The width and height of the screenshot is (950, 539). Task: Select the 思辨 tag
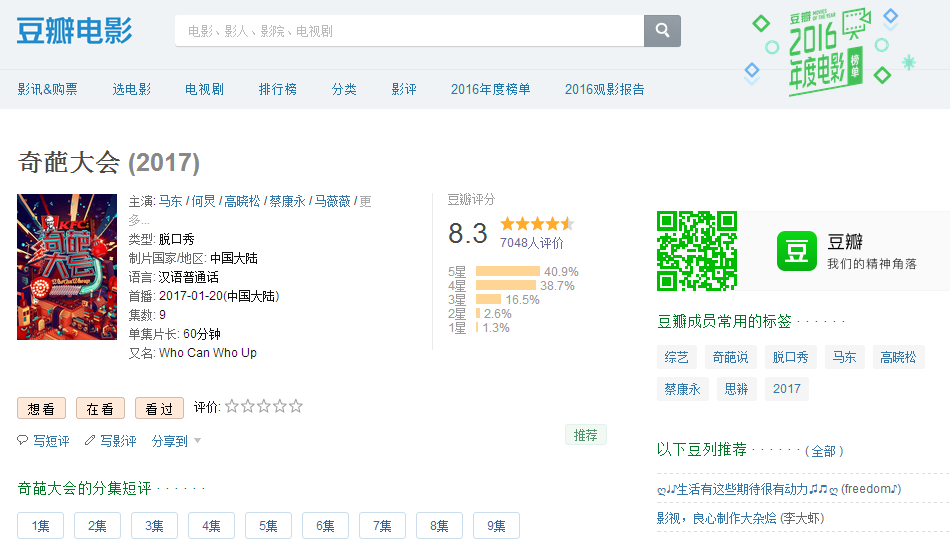click(x=737, y=389)
